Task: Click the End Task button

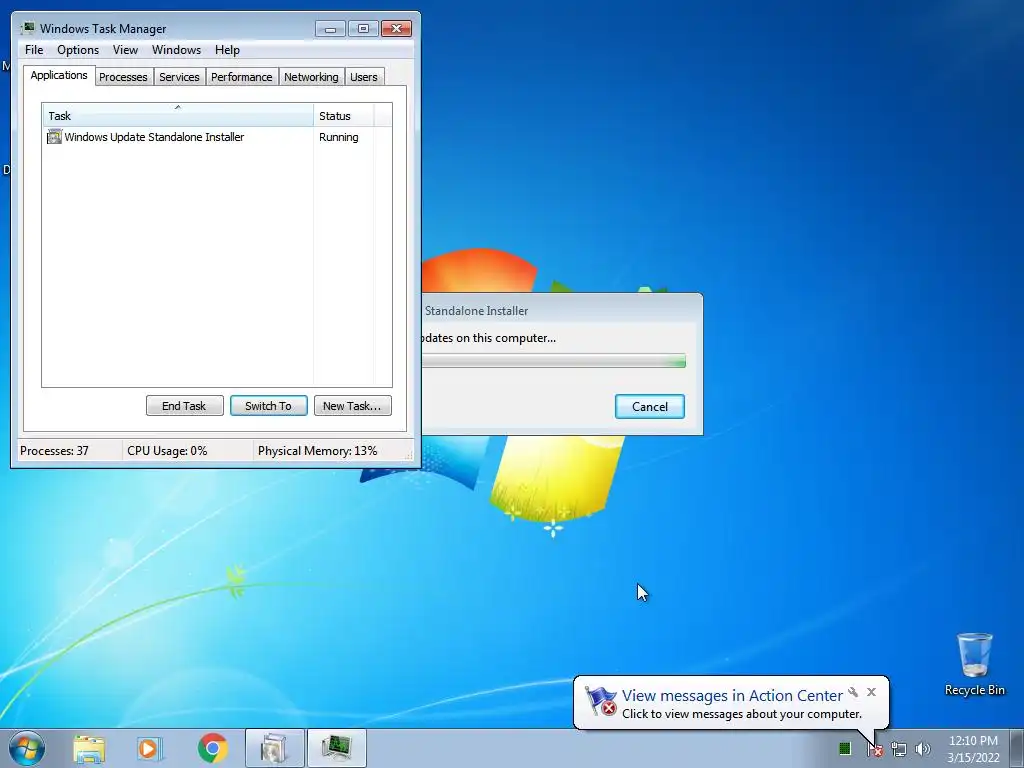Action: coord(184,406)
